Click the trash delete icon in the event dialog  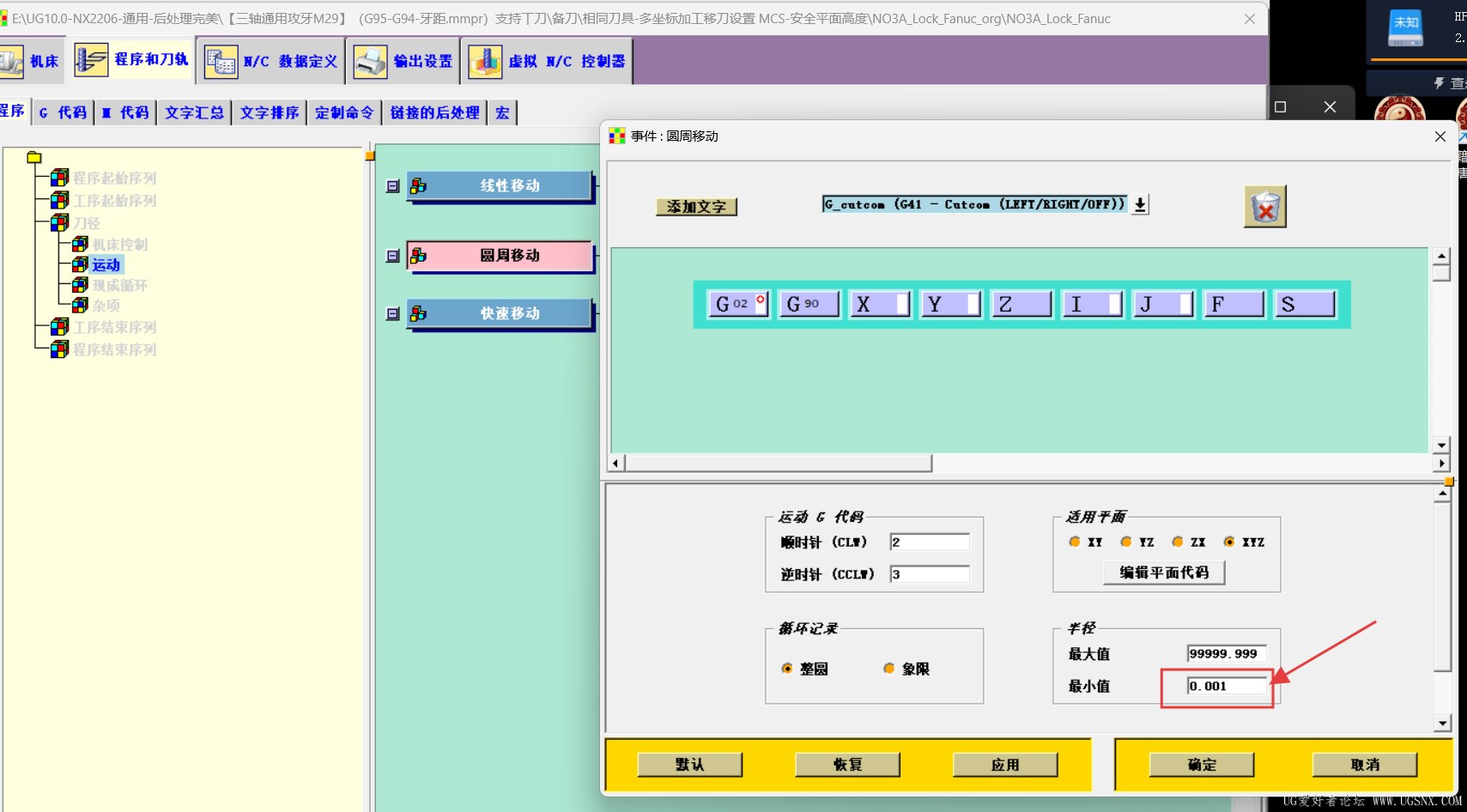(1264, 206)
